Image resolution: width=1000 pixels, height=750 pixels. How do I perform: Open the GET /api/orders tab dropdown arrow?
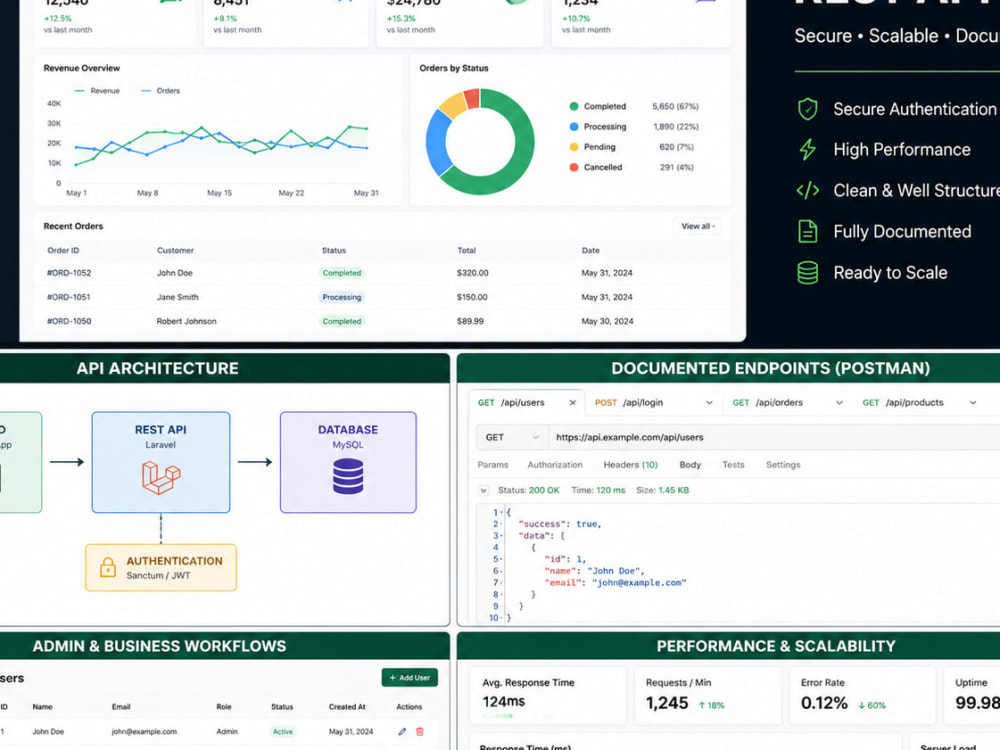point(839,402)
